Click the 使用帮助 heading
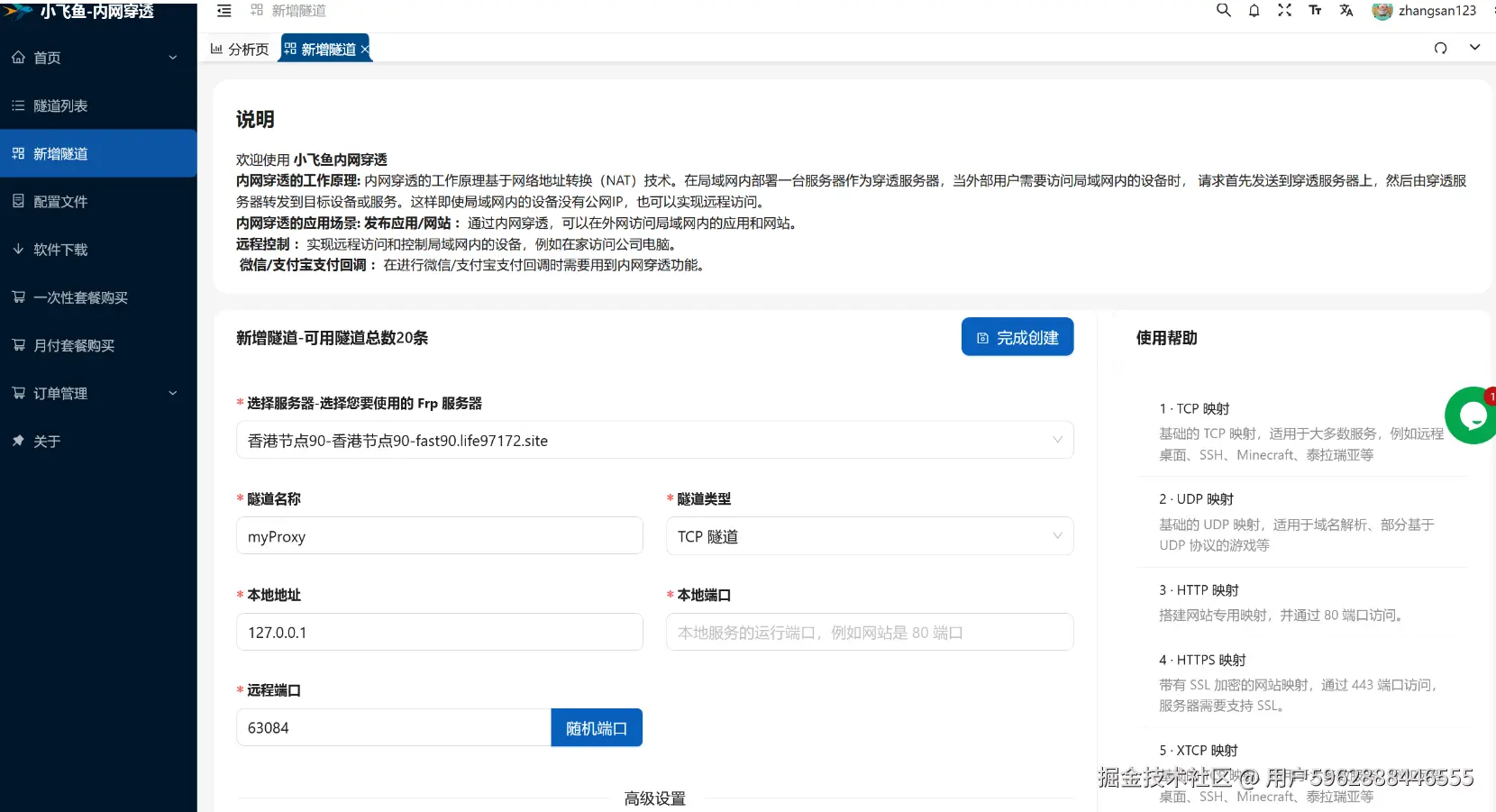This screenshot has height=812, width=1496. (x=1166, y=338)
